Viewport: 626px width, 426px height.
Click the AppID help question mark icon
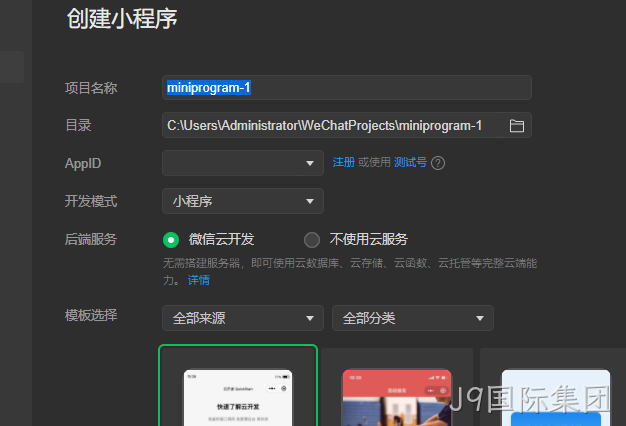(x=438, y=163)
